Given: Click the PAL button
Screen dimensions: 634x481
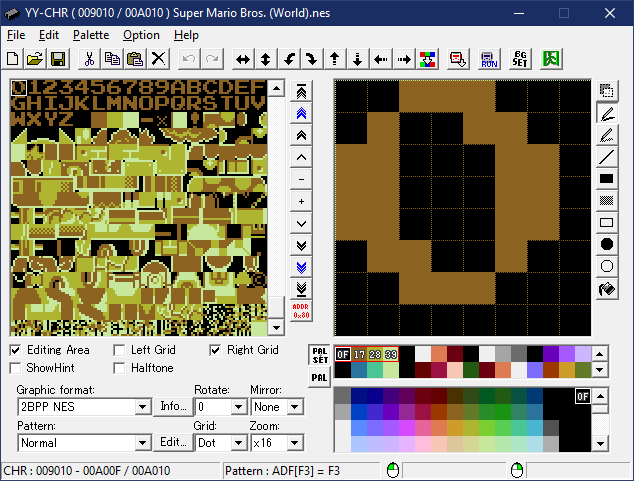Looking at the screenshot, I should (x=319, y=378).
